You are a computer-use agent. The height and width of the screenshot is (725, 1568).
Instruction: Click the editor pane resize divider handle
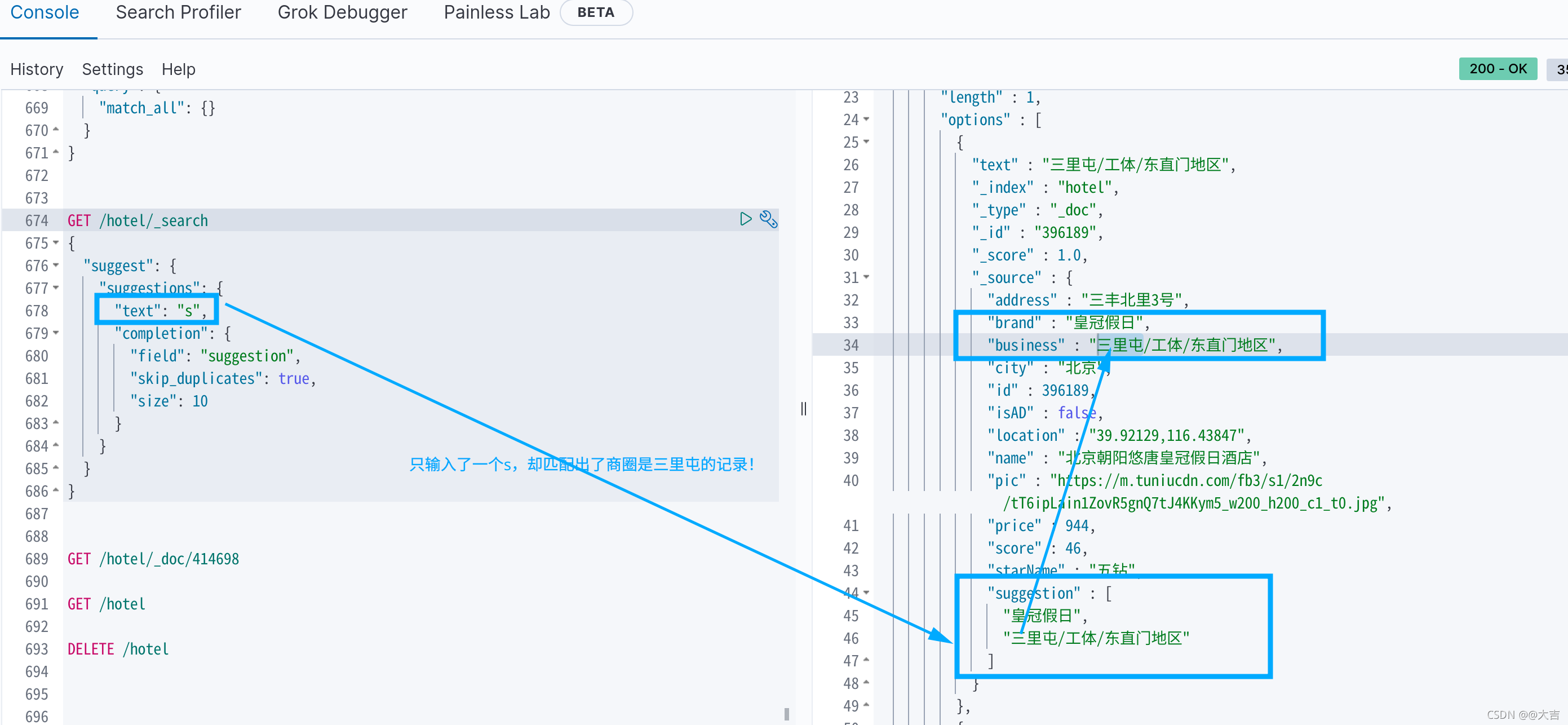[804, 409]
